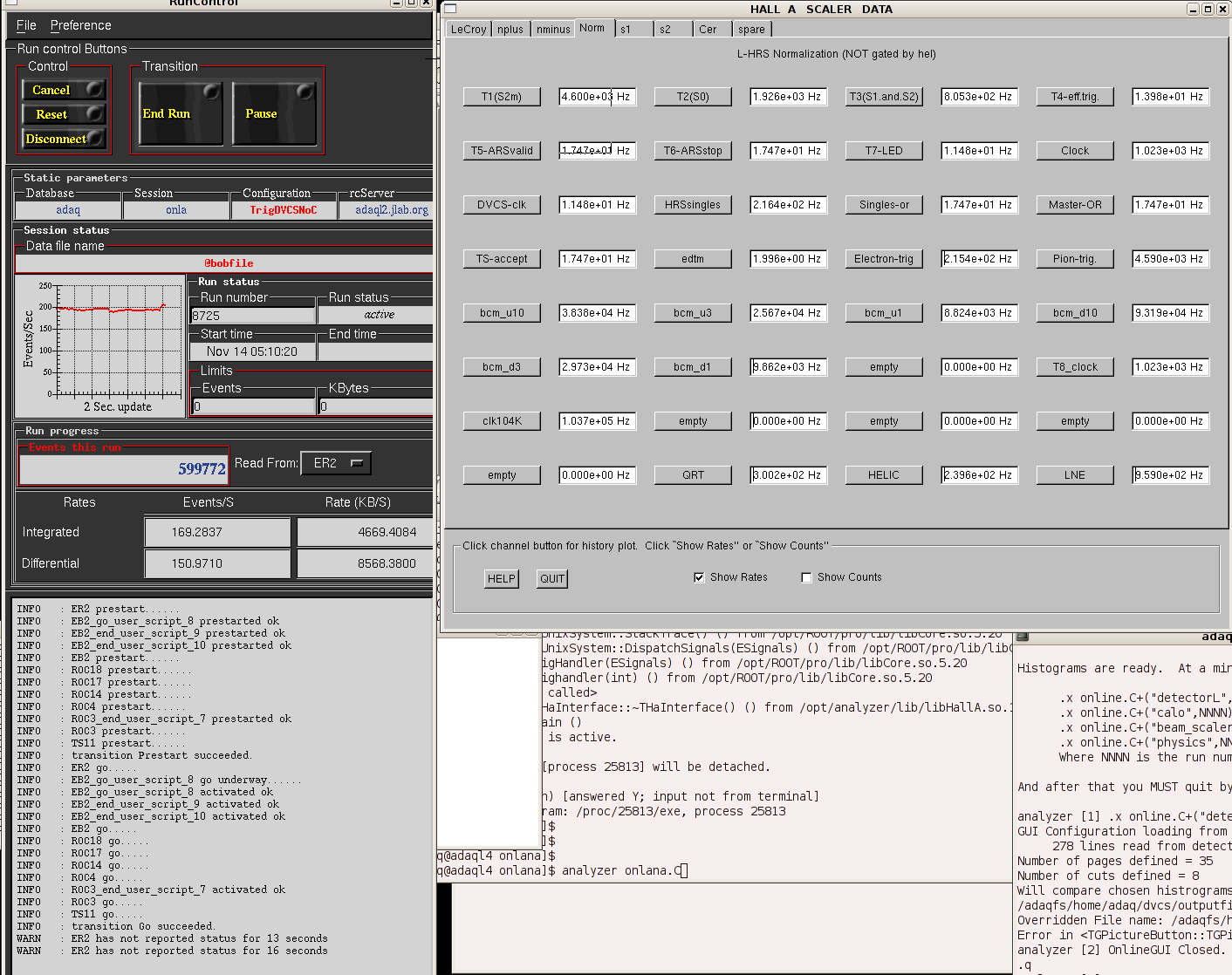Enable the Show Rates checkbox

[x=699, y=577]
